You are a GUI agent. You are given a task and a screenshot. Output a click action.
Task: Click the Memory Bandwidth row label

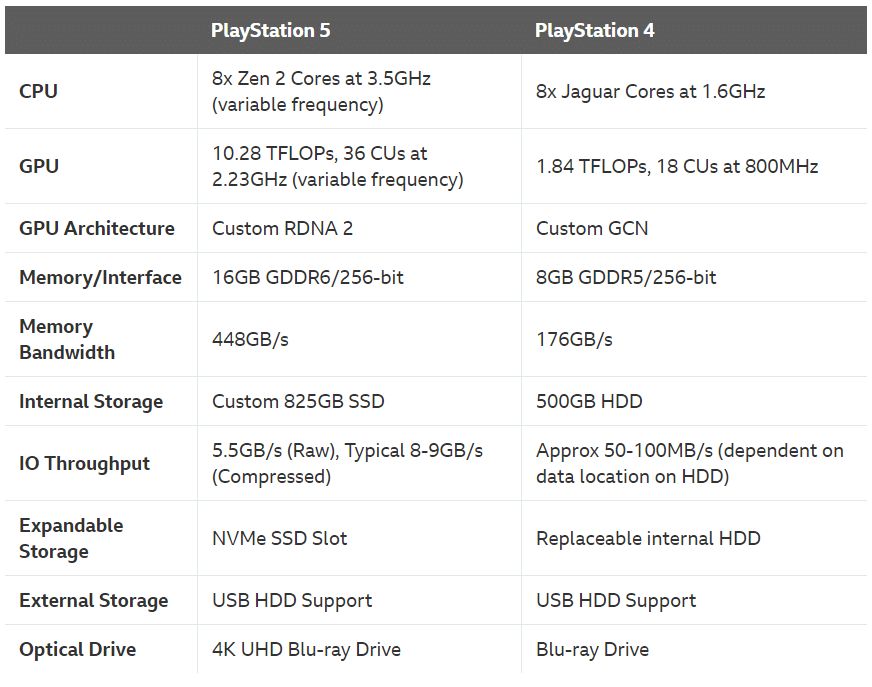pyautogui.click(x=67, y=339)
